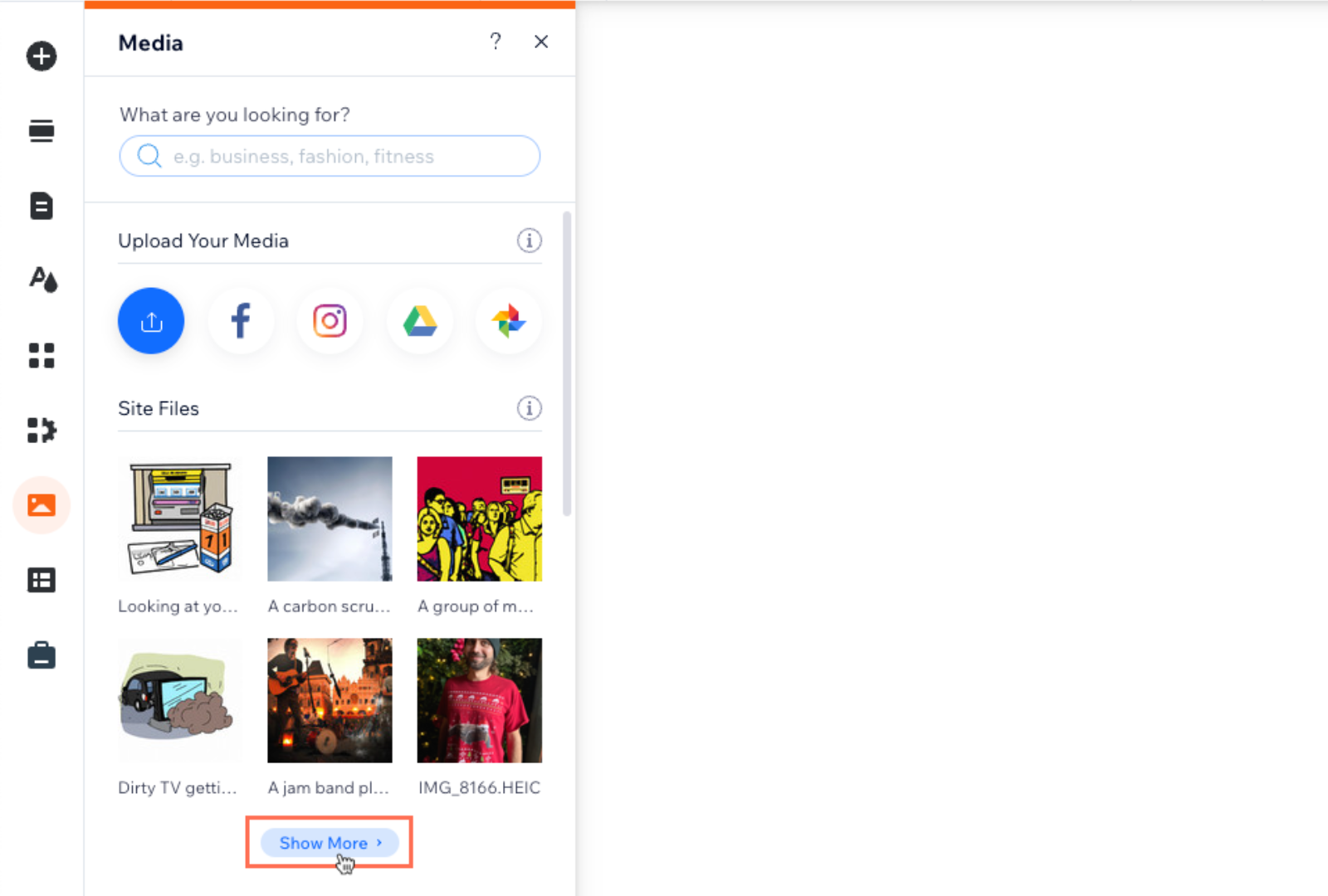1328x896 pixels.
Task: Open the Pages & Menu sidebar icon
Action: click(41, 206)
